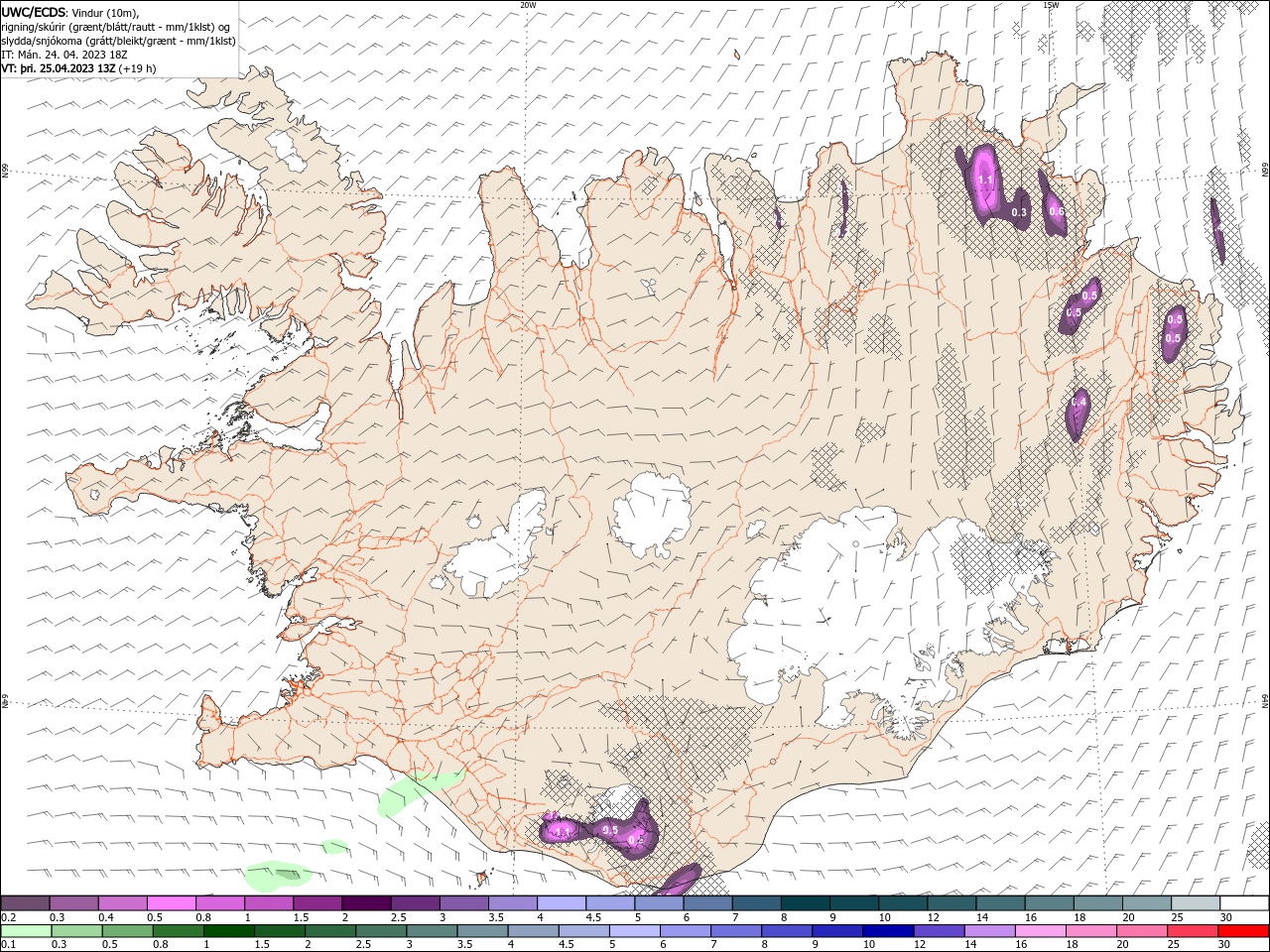Pick the light pink 16 swatch in the rain scale
The height and width of the screenshot is (952, 1270).
[1040, 931]
